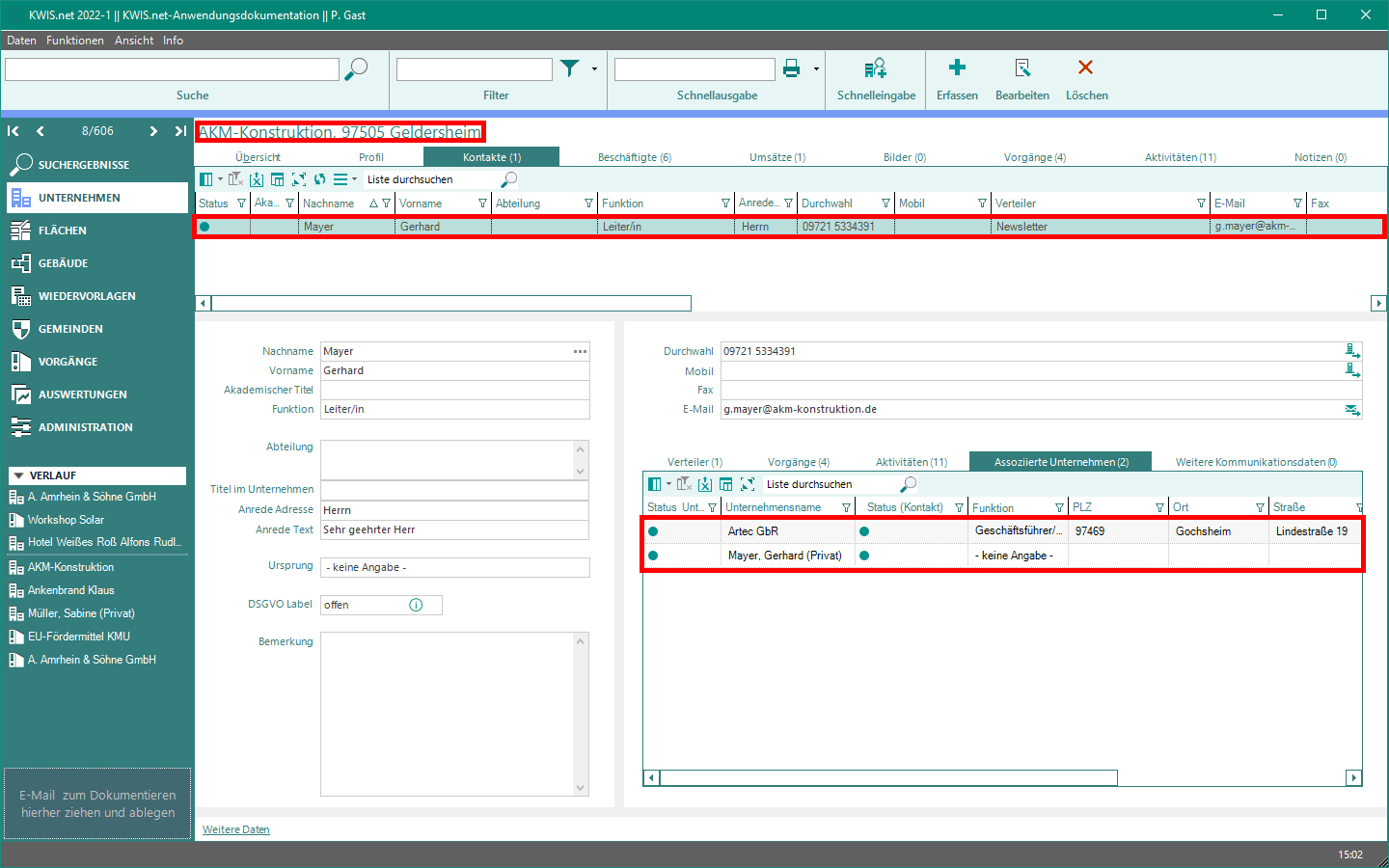Screen dimensions: 1389x868
Task: Switch to the Beschäftigte (6) tab
Action: [x=635, y=157]
